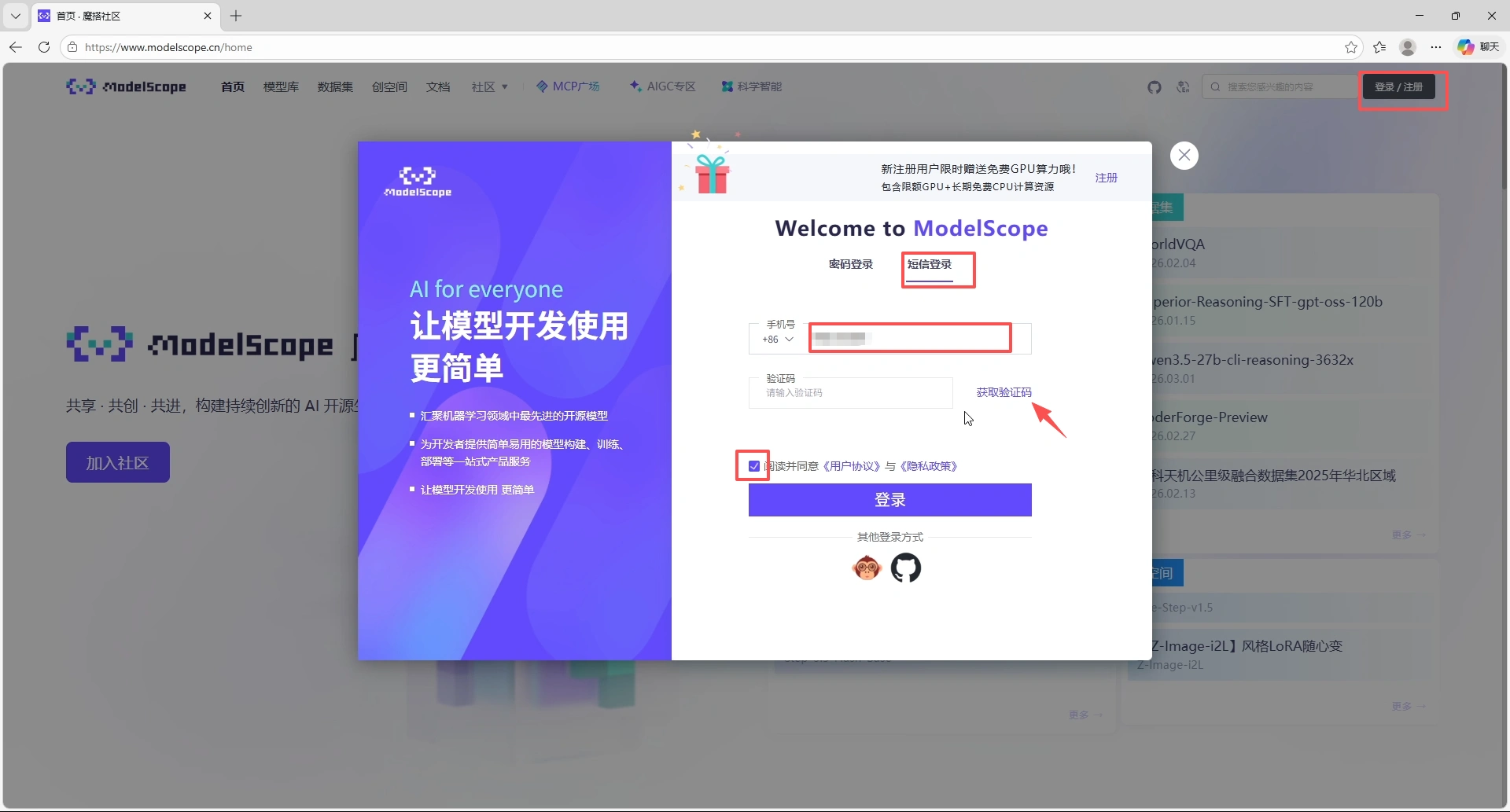The width and height of the screenshot is (1510, 812).
Task: Open 文档 in the navigation bar
Action: [x=438, y=86]
